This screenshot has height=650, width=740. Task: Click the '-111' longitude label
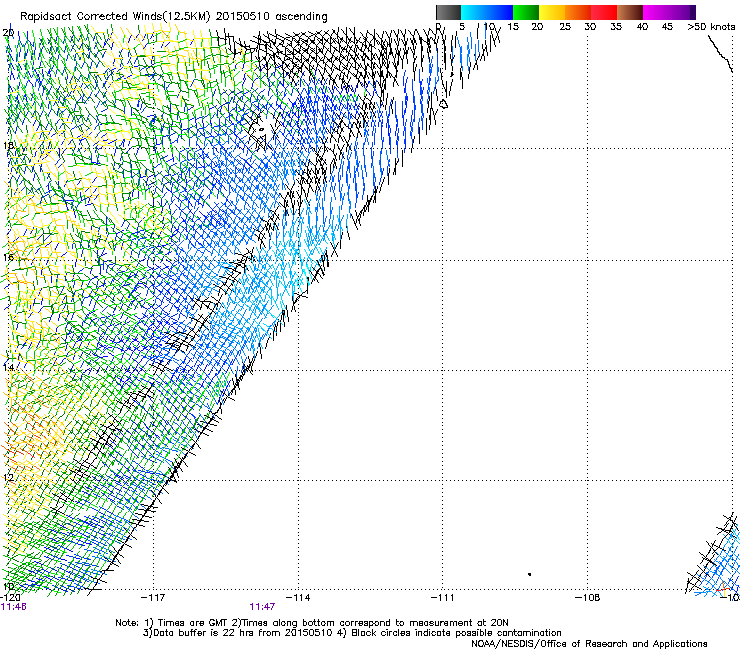tap(443, 598)
